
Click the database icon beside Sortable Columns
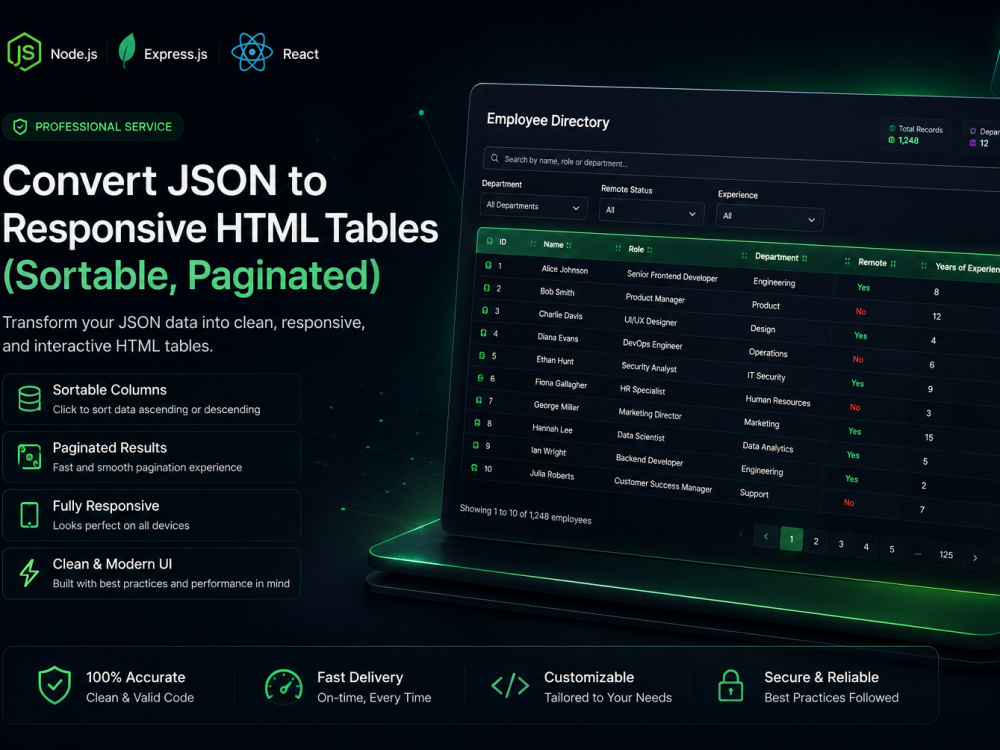(x=29, y=399)
